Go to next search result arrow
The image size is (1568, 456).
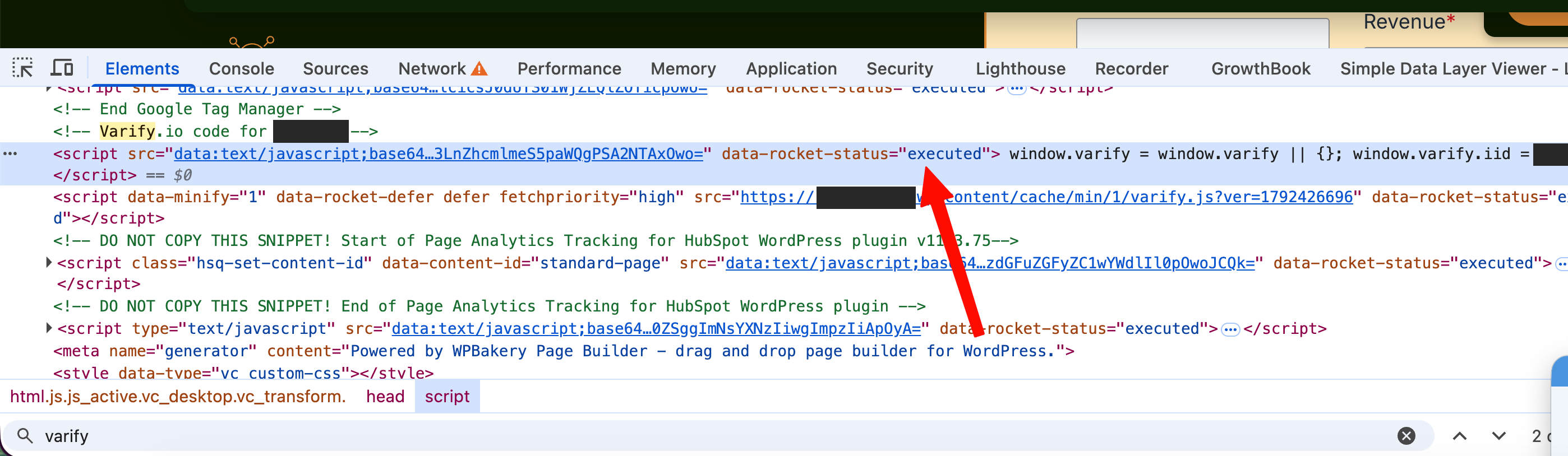(1498, 436)
